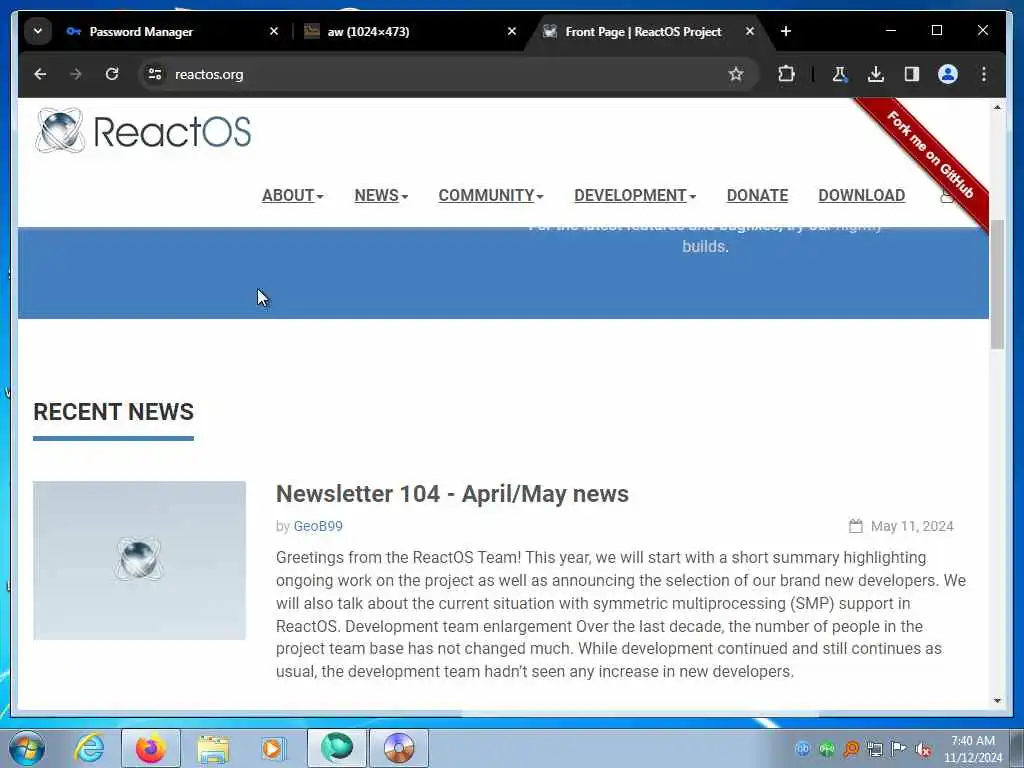Click the network tray icon
This screenshot has width=1024, height=768.
pyautogui.click(x=875, y=749)
